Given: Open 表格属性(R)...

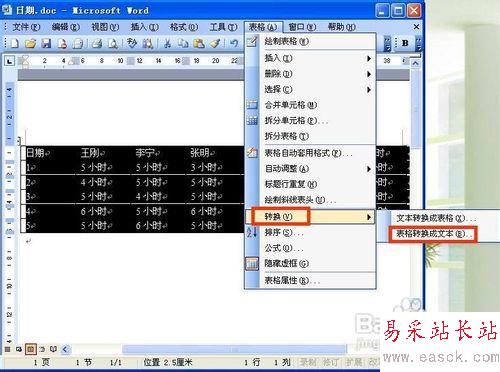Looking at the screenshot, I should 310,280.
